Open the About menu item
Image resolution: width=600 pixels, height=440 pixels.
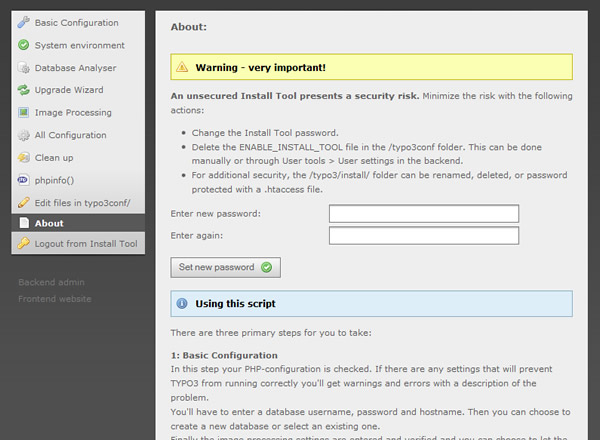click(49, 223)
